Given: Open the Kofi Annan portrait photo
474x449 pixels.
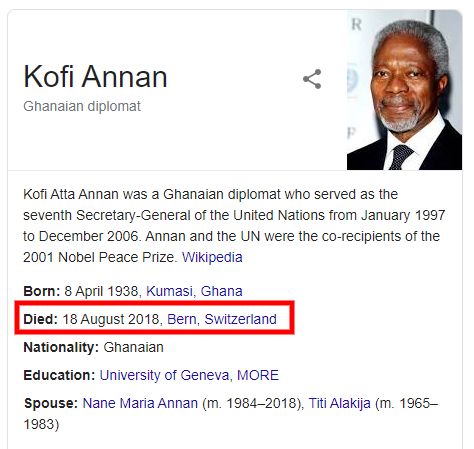Looking at the screenshot, I should pyautogui.click(x=404, y=90).
